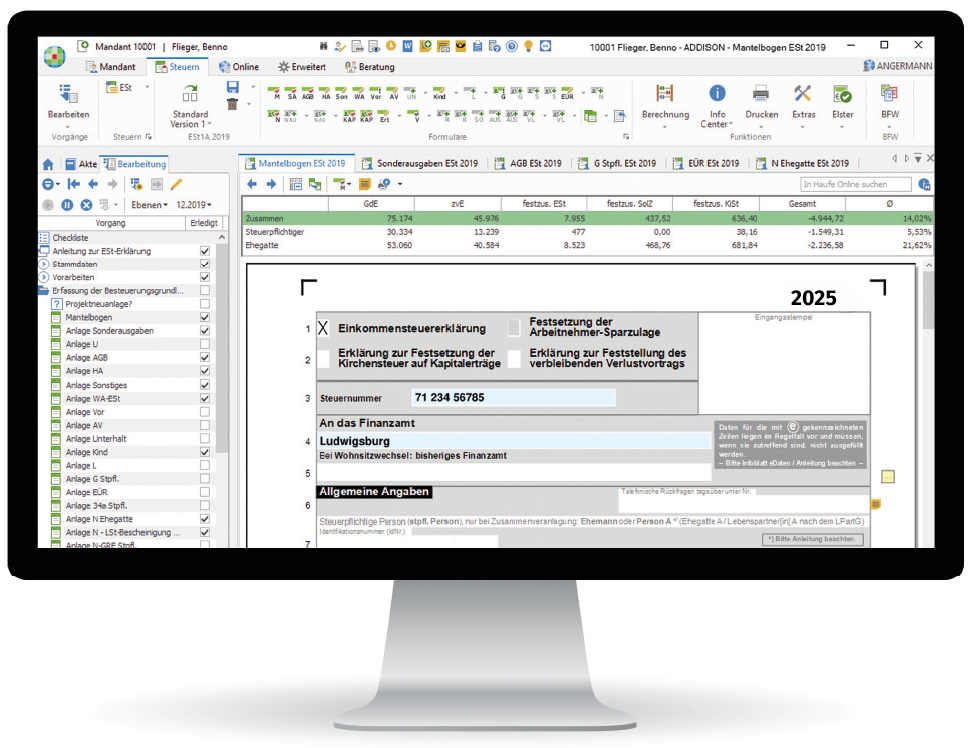970x748 pixels.
Task: Click the home icon in left panel
Action: pos(47,164)
